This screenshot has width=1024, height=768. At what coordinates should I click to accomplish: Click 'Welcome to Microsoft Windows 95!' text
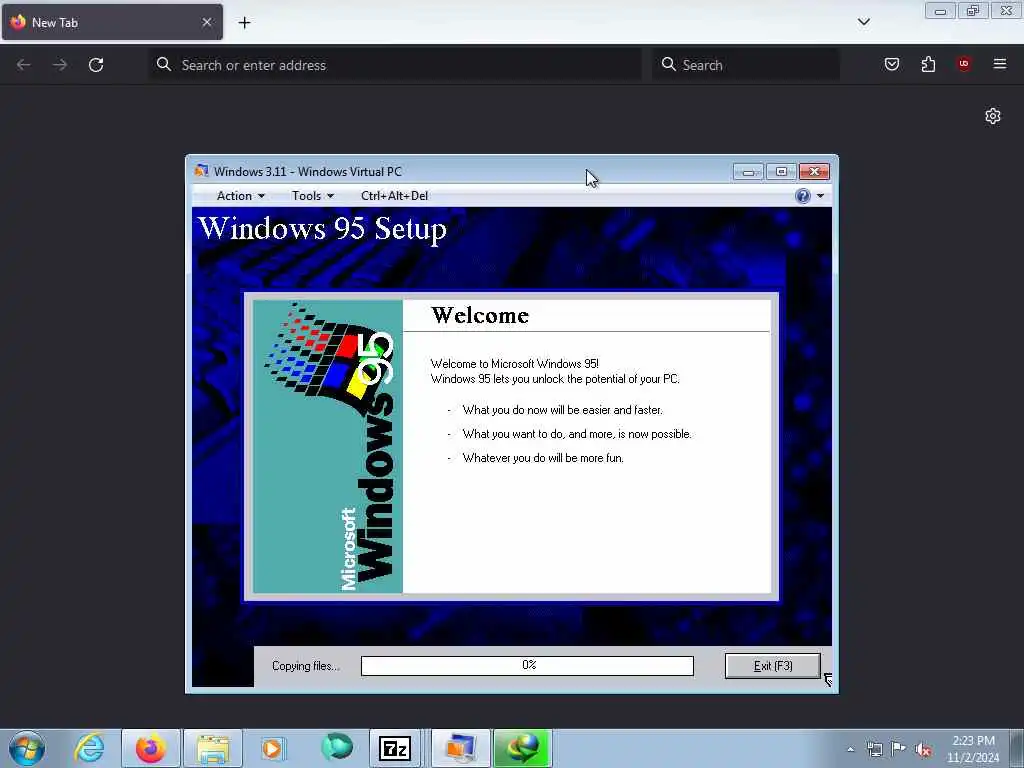(515, 364)
